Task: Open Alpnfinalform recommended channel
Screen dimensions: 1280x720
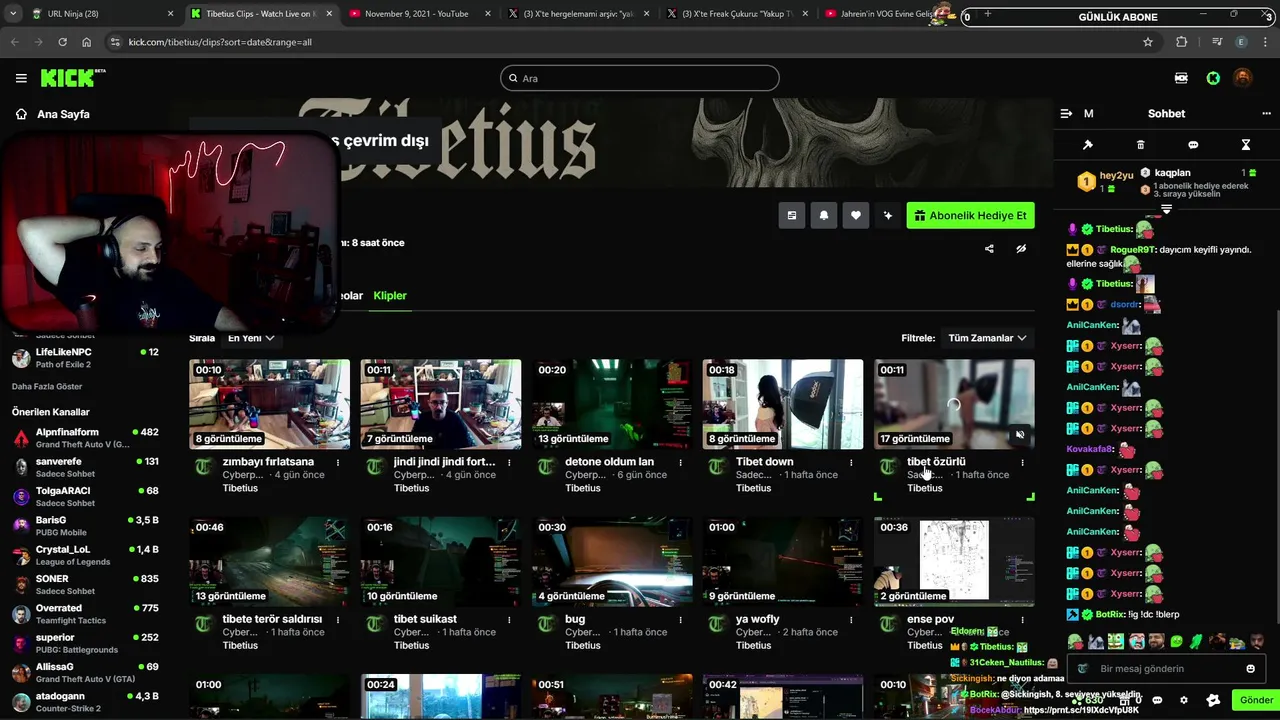Action: point(86,438)
